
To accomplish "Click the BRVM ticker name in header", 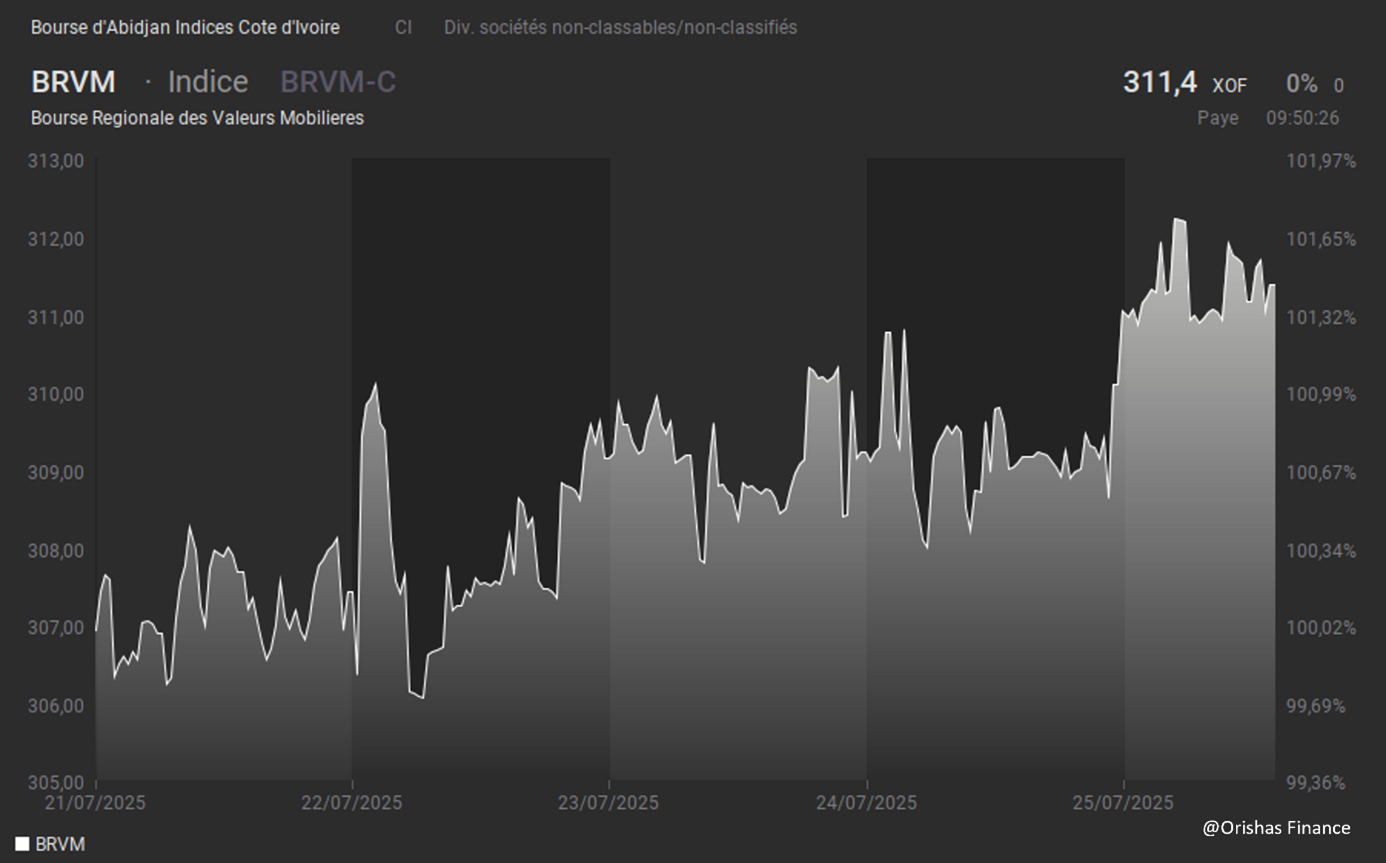I will tap(73, 82).
